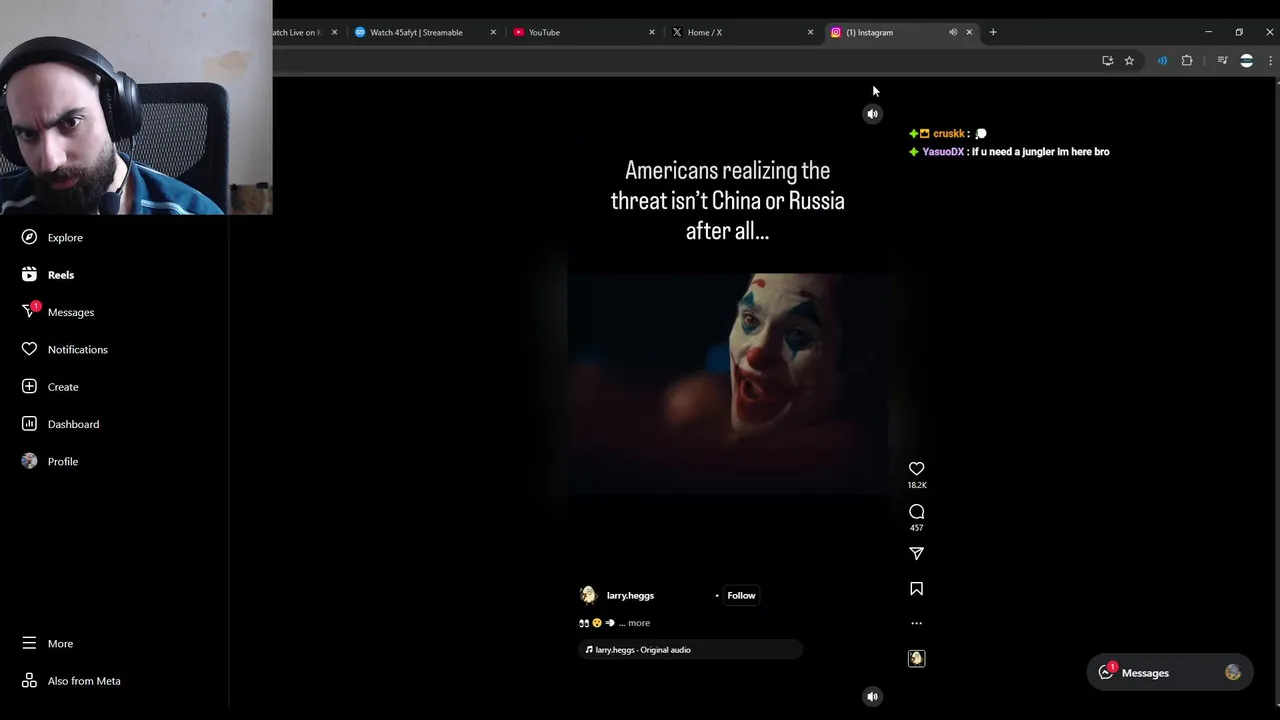This screenshot has width=1280, height=720.
Task: Follow larry.heggs
Action: pyautogui.click(x=741, y=595)
